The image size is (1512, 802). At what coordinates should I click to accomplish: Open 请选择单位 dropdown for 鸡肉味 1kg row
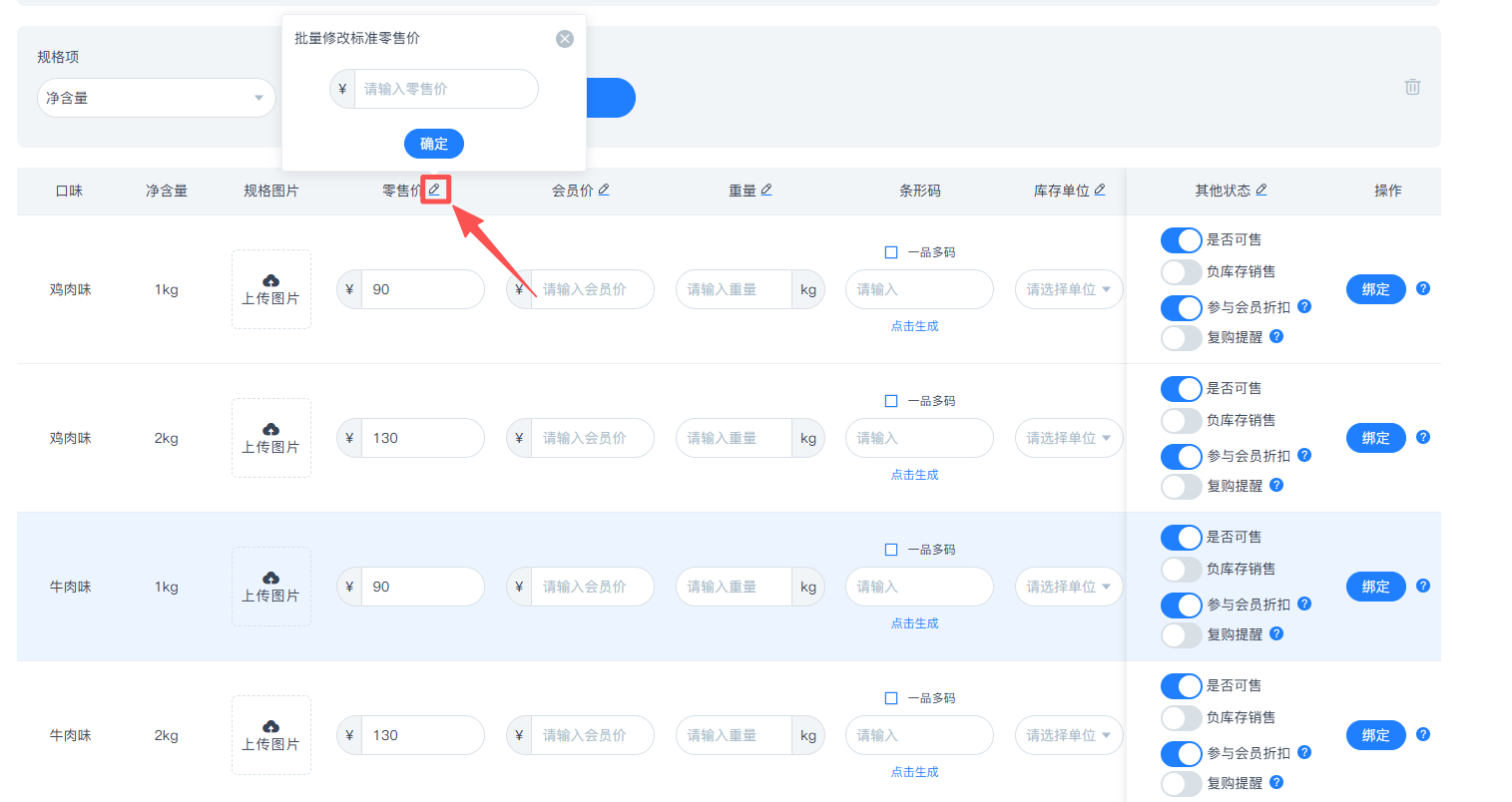[x=1068, y=289]
